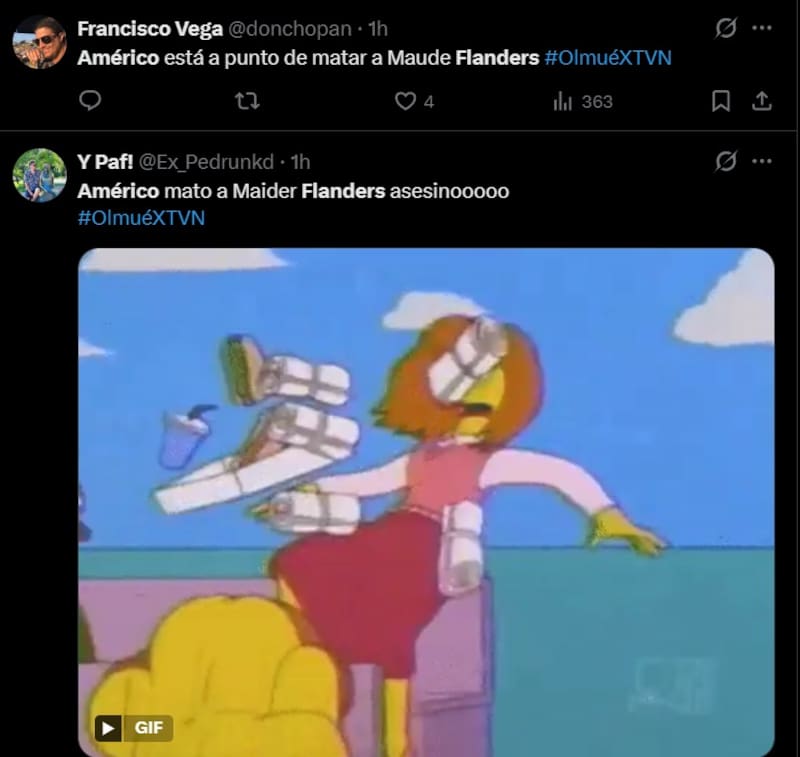Open Francisco Vega's profile picture
This screenshot has width=800, height=757.
[x=40, y=42]
